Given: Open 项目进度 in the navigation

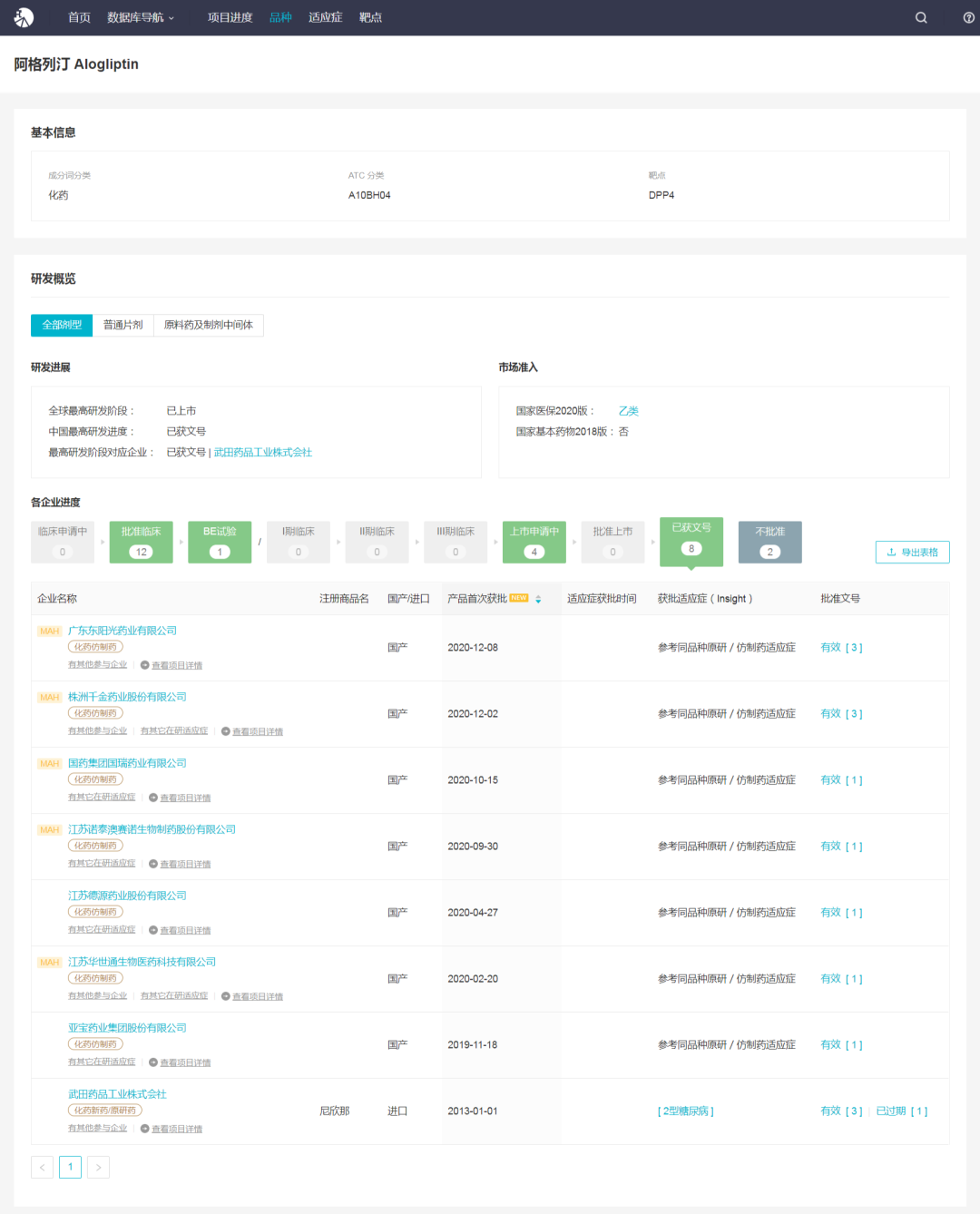Looking at the screenshot, I should point(230,17).
